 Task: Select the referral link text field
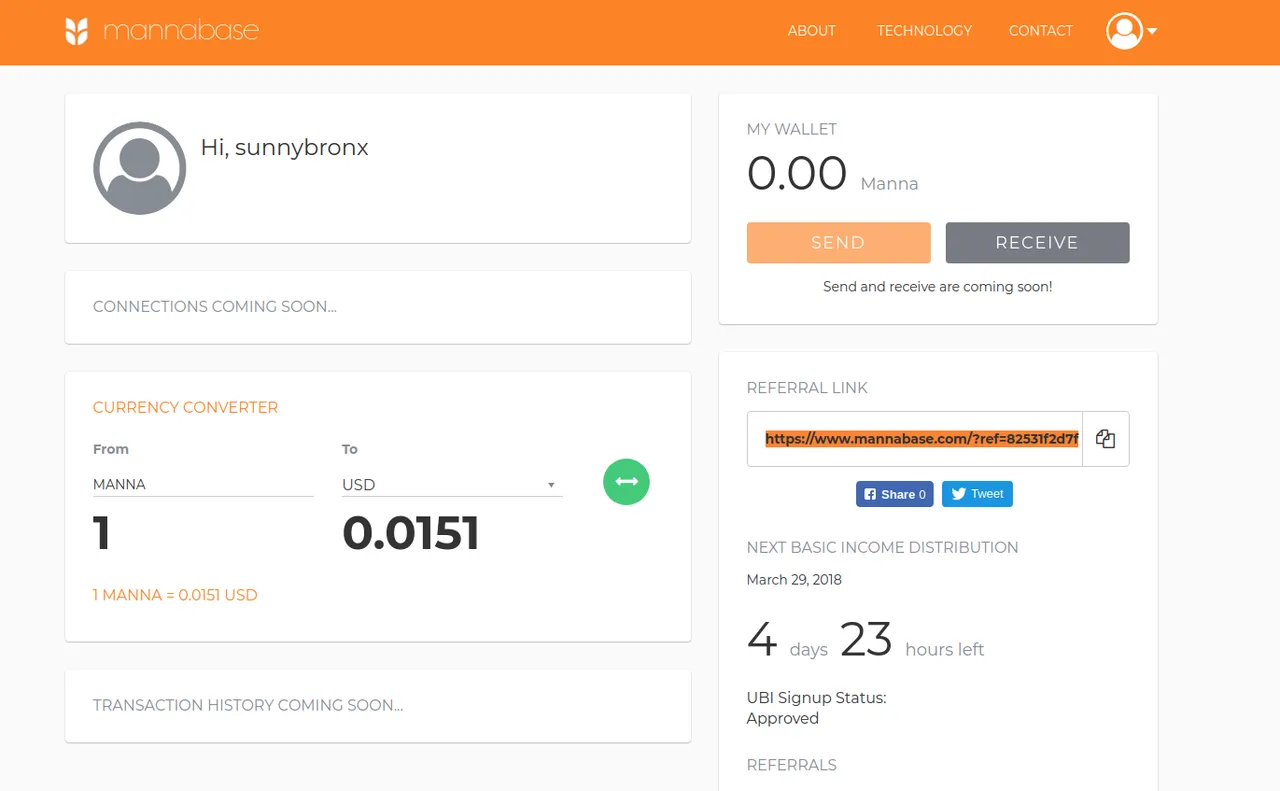[x=914, y=439]
